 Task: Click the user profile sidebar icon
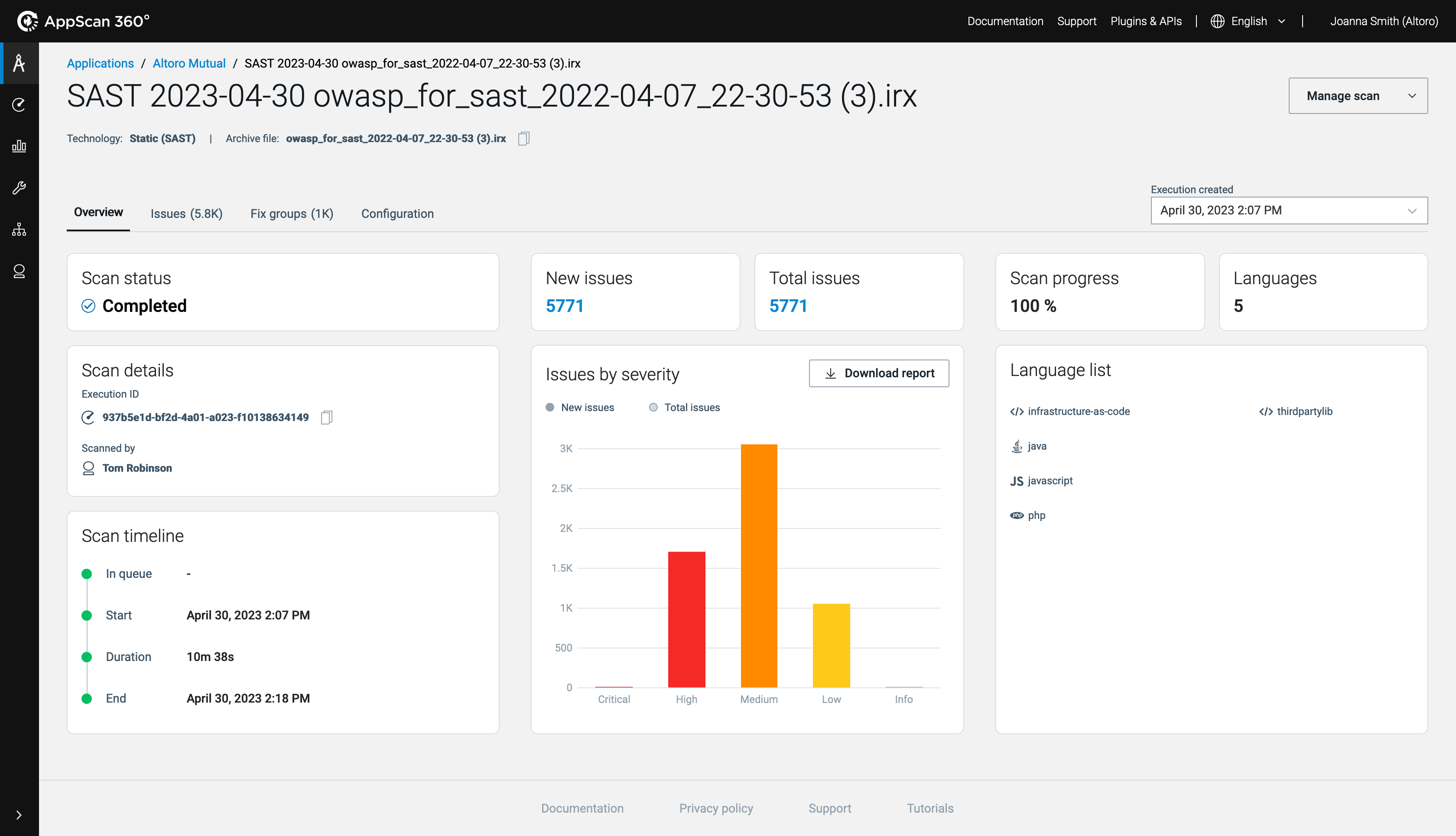(x=19, y=271)
